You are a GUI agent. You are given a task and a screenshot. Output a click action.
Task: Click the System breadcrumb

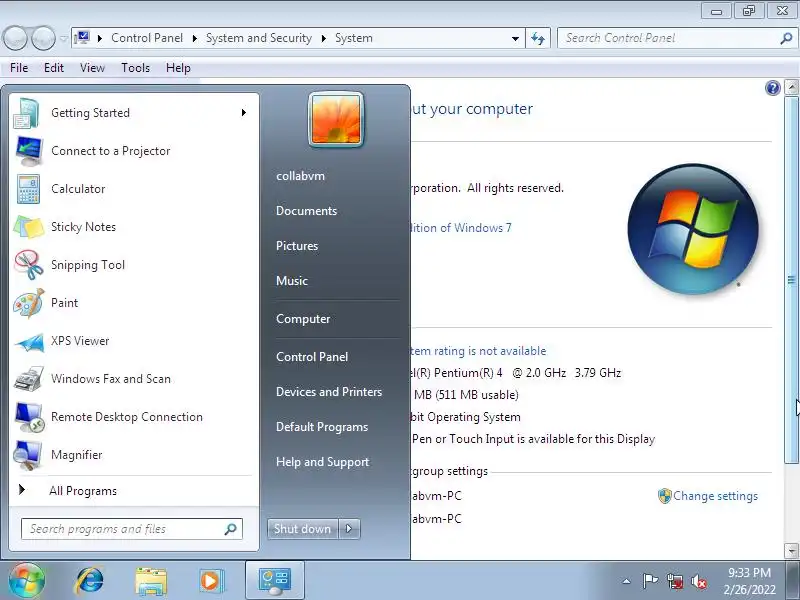[x=354, y=38]
